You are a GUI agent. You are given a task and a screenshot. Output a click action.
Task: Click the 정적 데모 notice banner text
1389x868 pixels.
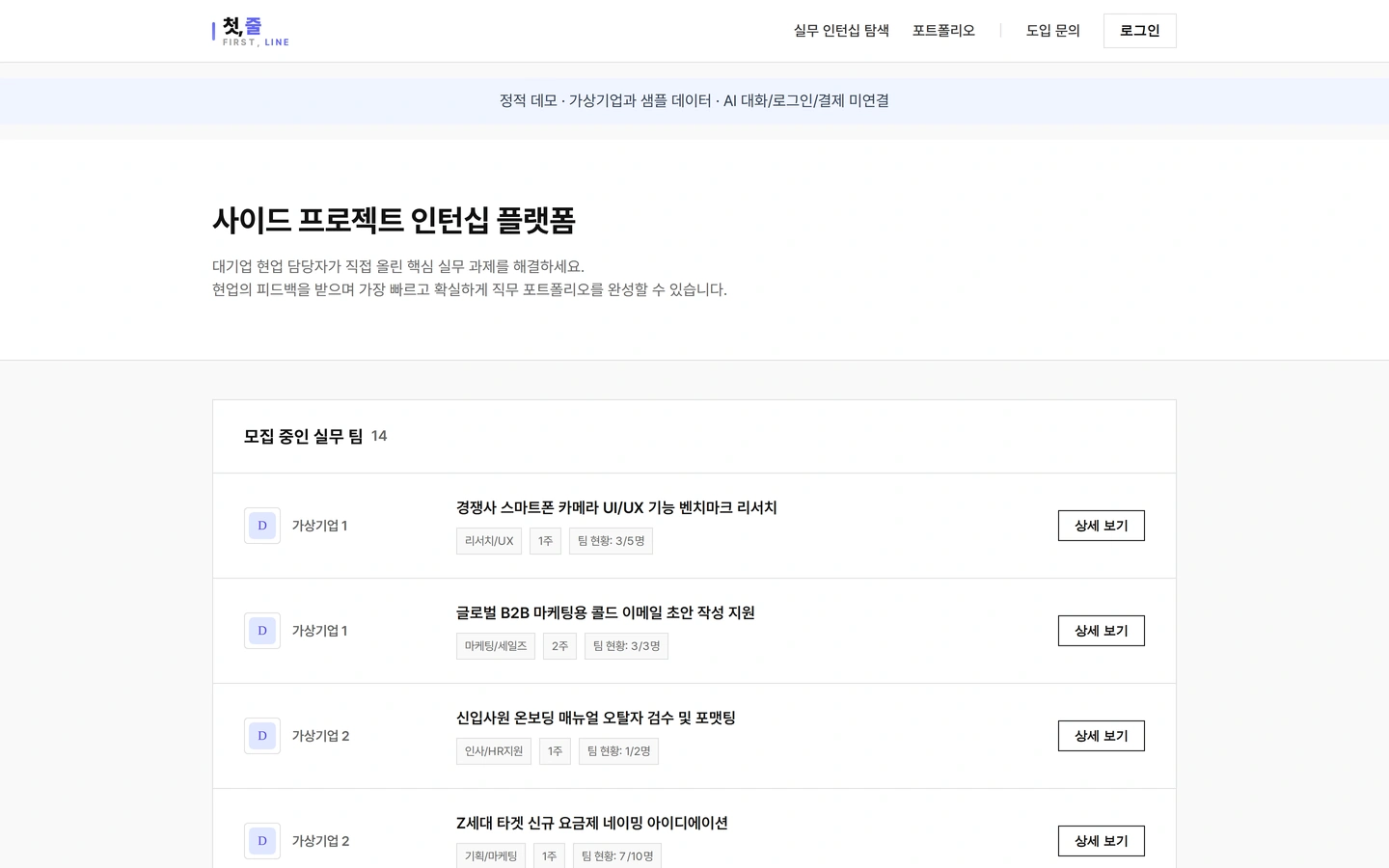coord(694,100)
